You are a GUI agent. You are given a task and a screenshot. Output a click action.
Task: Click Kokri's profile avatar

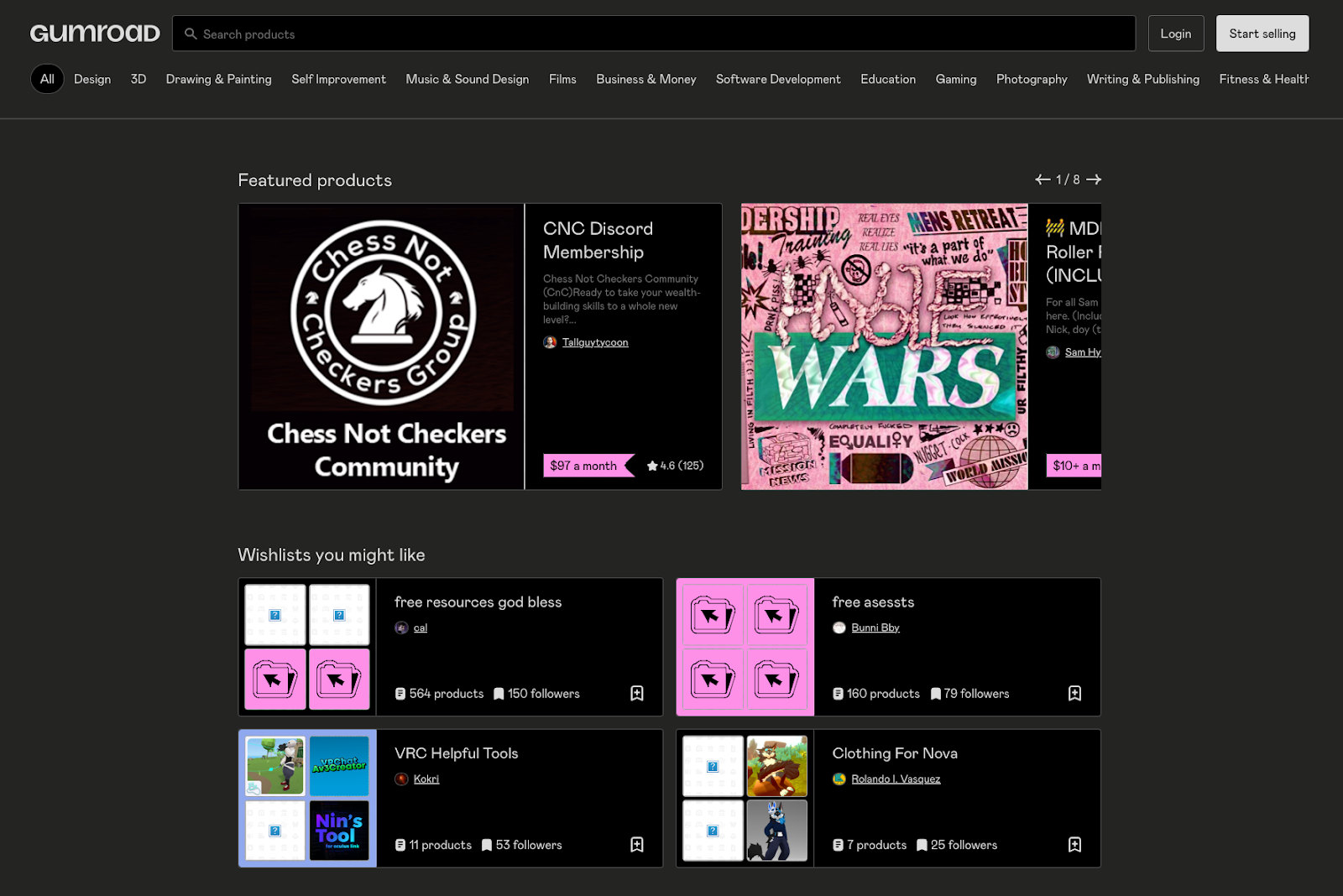tap(401, 779)
